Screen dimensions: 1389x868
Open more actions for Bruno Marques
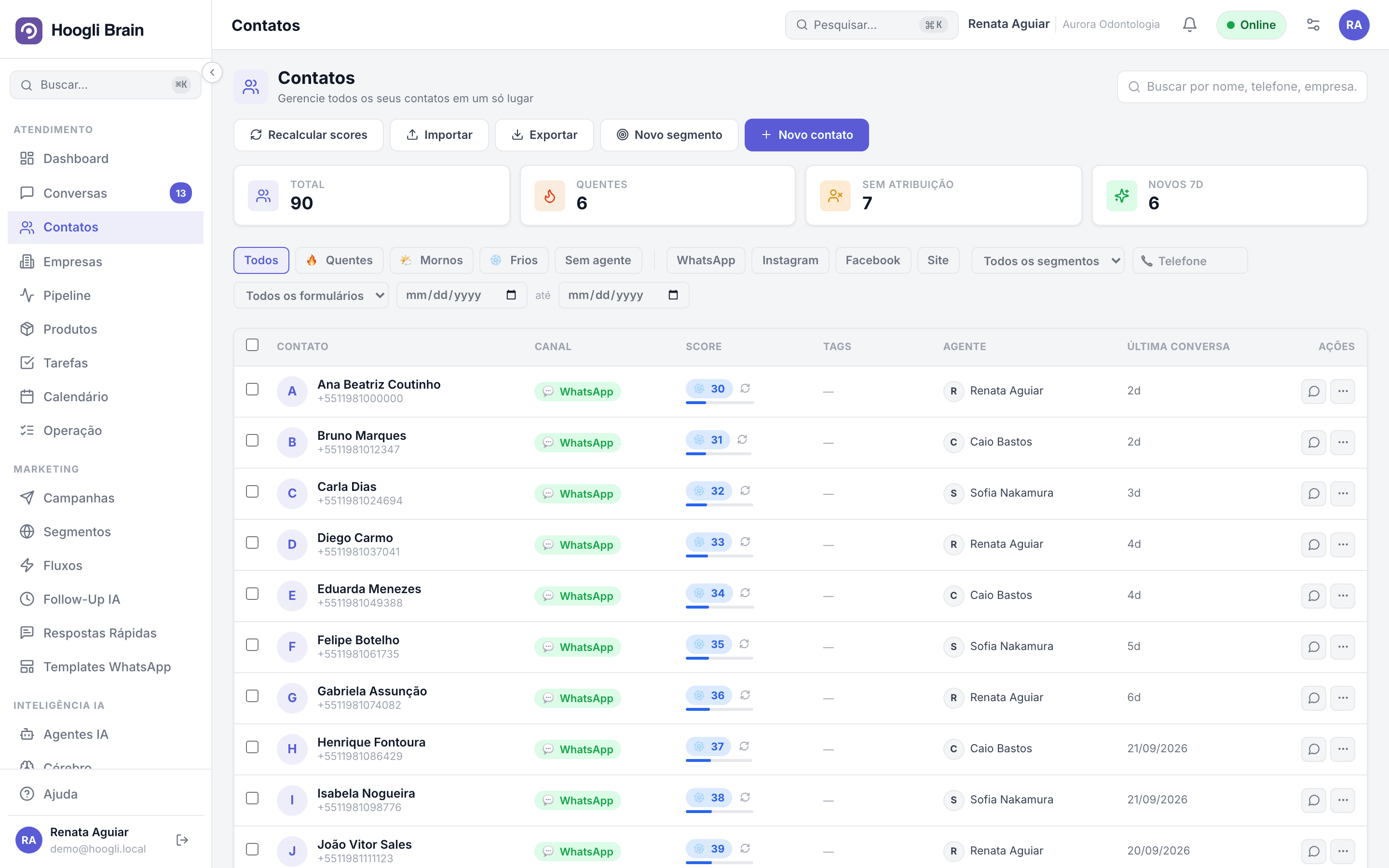click(1343, 443)
